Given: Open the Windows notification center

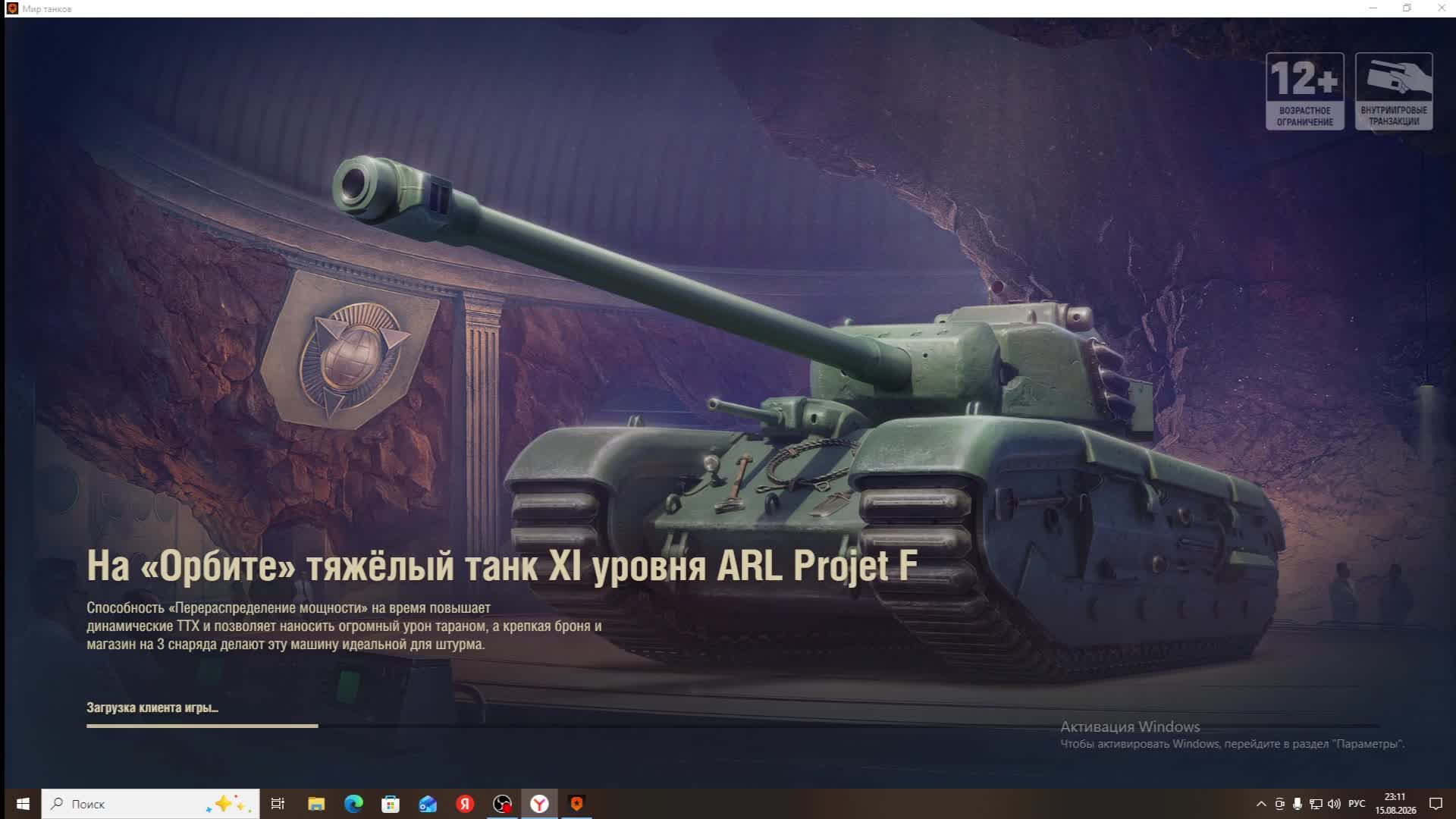Looking at the screenshot, I should (1436, 804).
